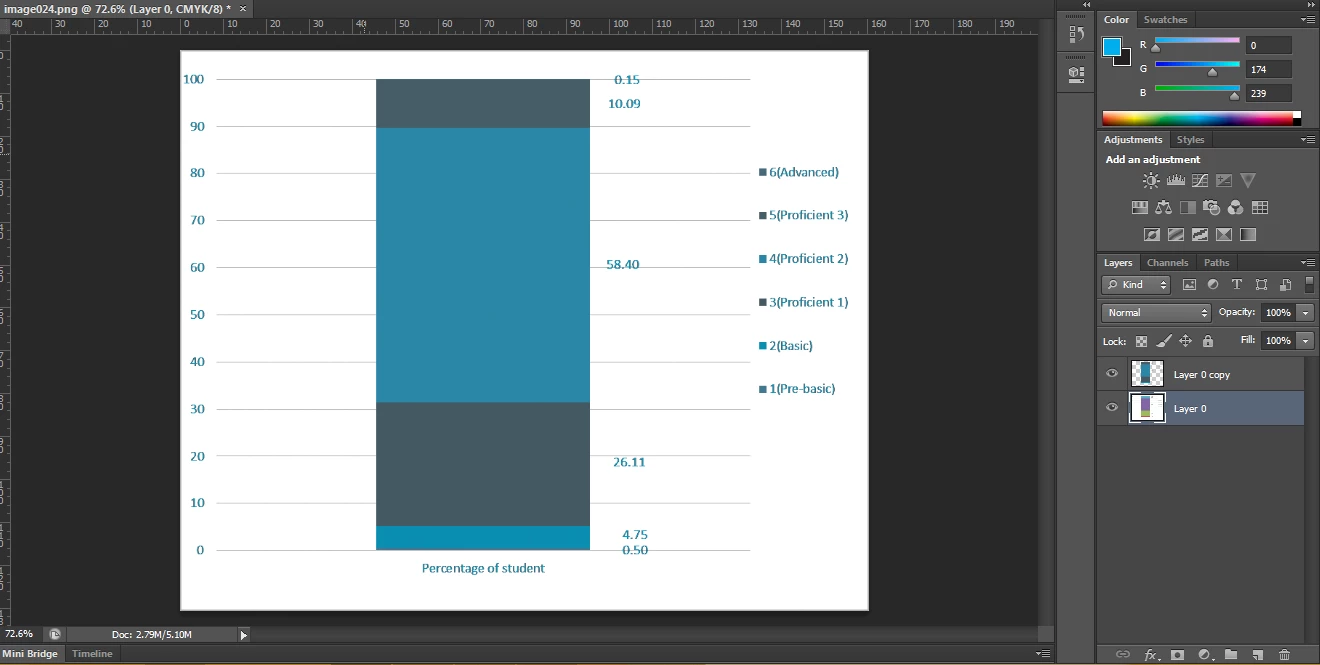Open the Adjustments panel flyout menu
The width and height of the screenshot is (1320, 665).
[1308, 140]
